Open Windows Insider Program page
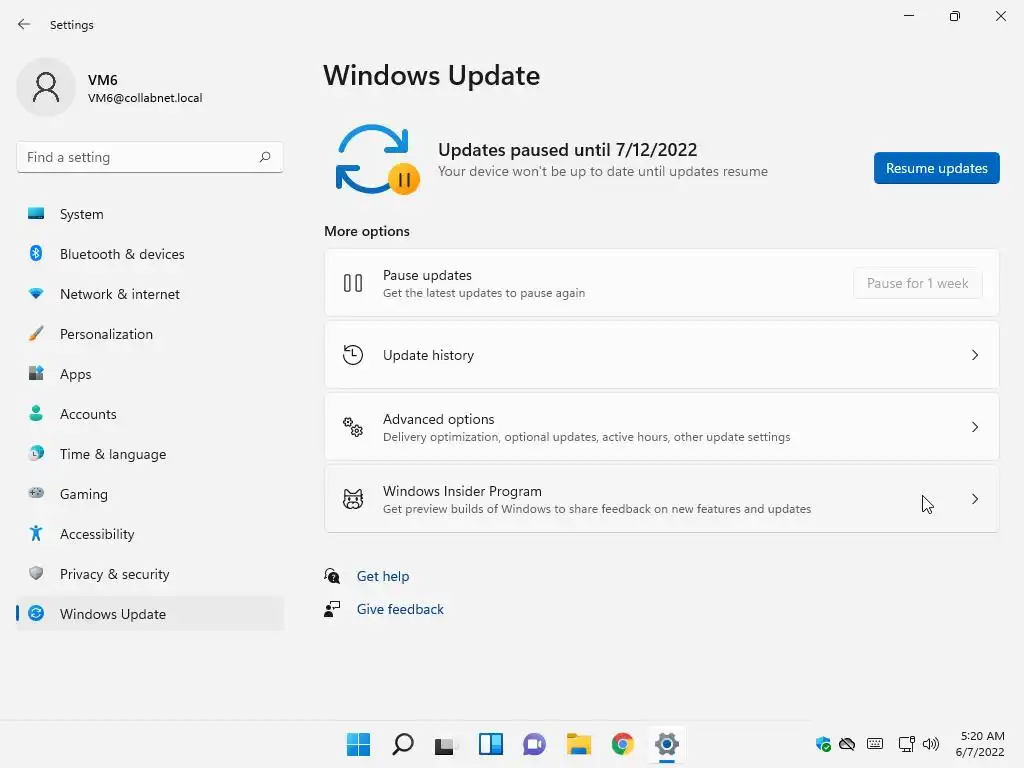1024x768 pixels. click(x=662, y=499)
